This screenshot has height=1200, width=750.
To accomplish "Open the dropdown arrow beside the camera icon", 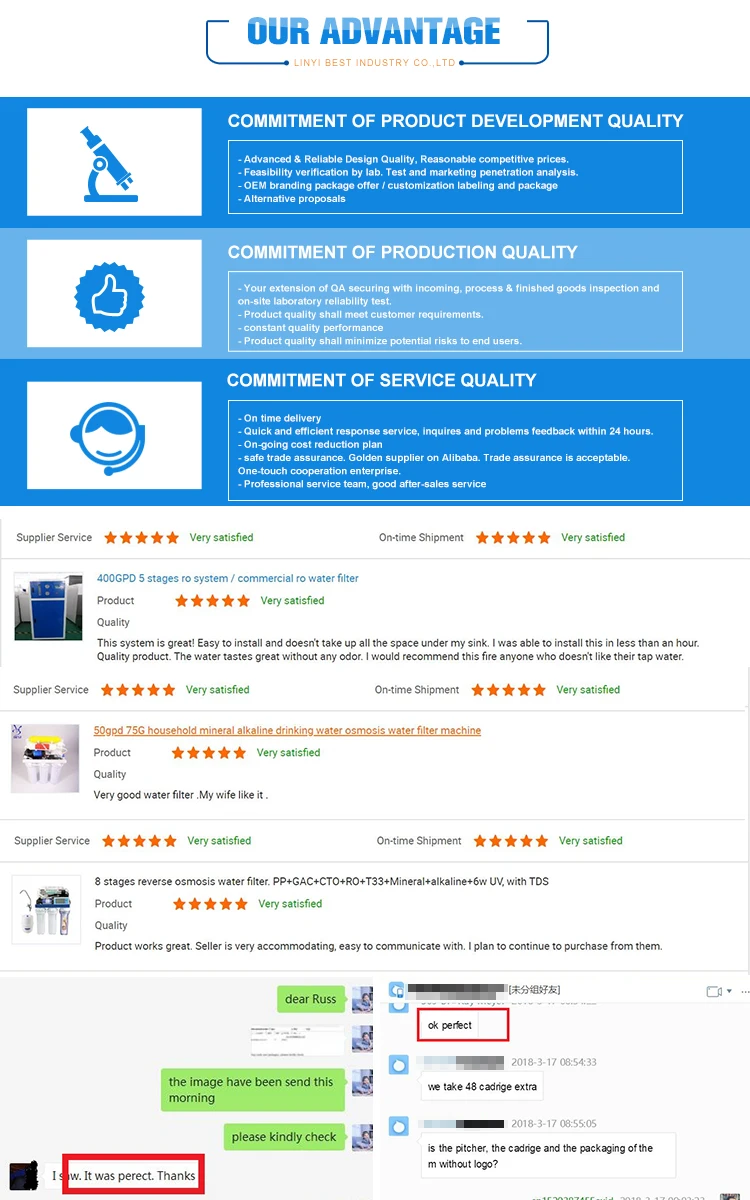I will (x=730, y=991).
